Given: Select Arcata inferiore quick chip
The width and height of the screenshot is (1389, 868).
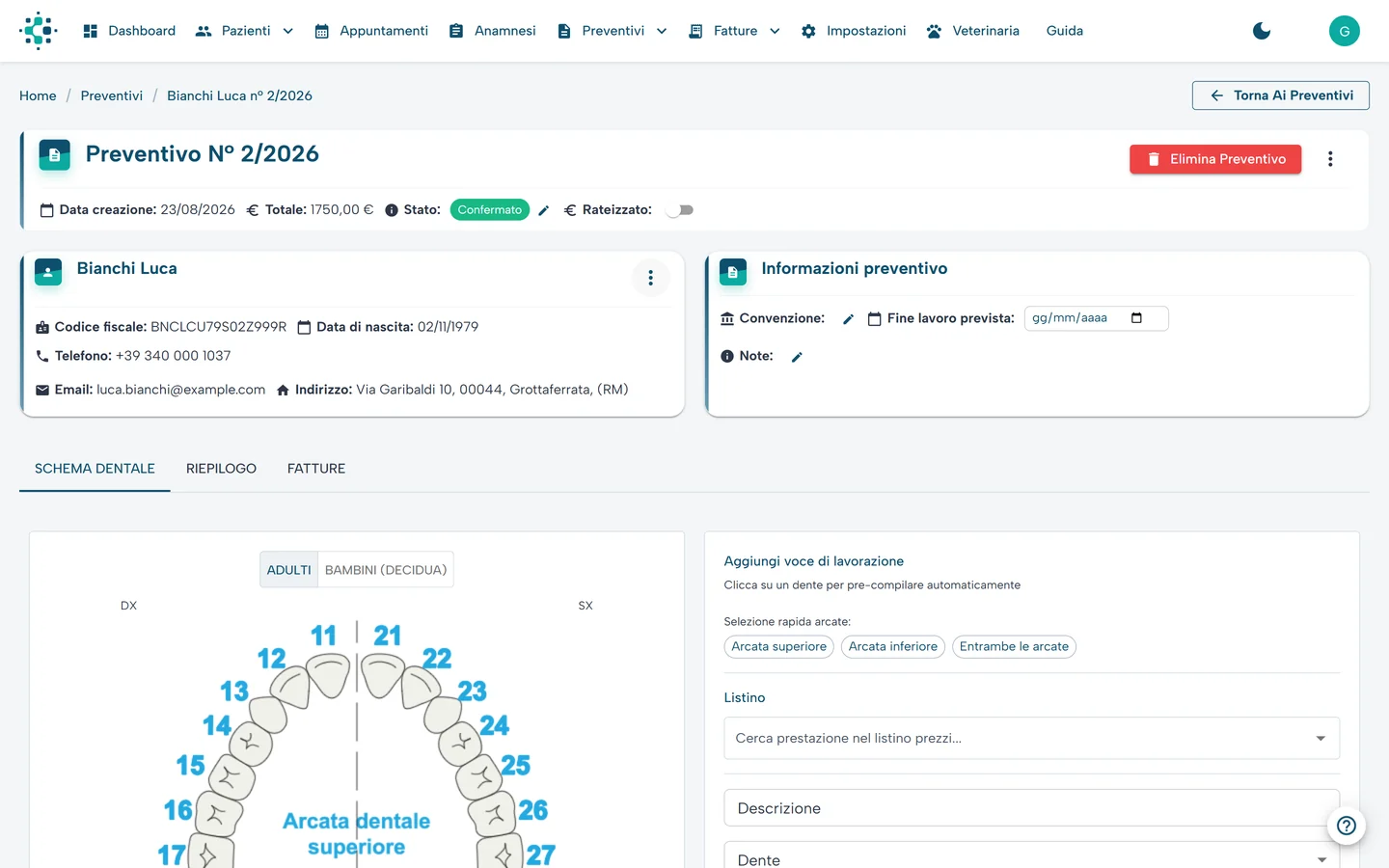Looking at the screenshot, I should 893,647.
